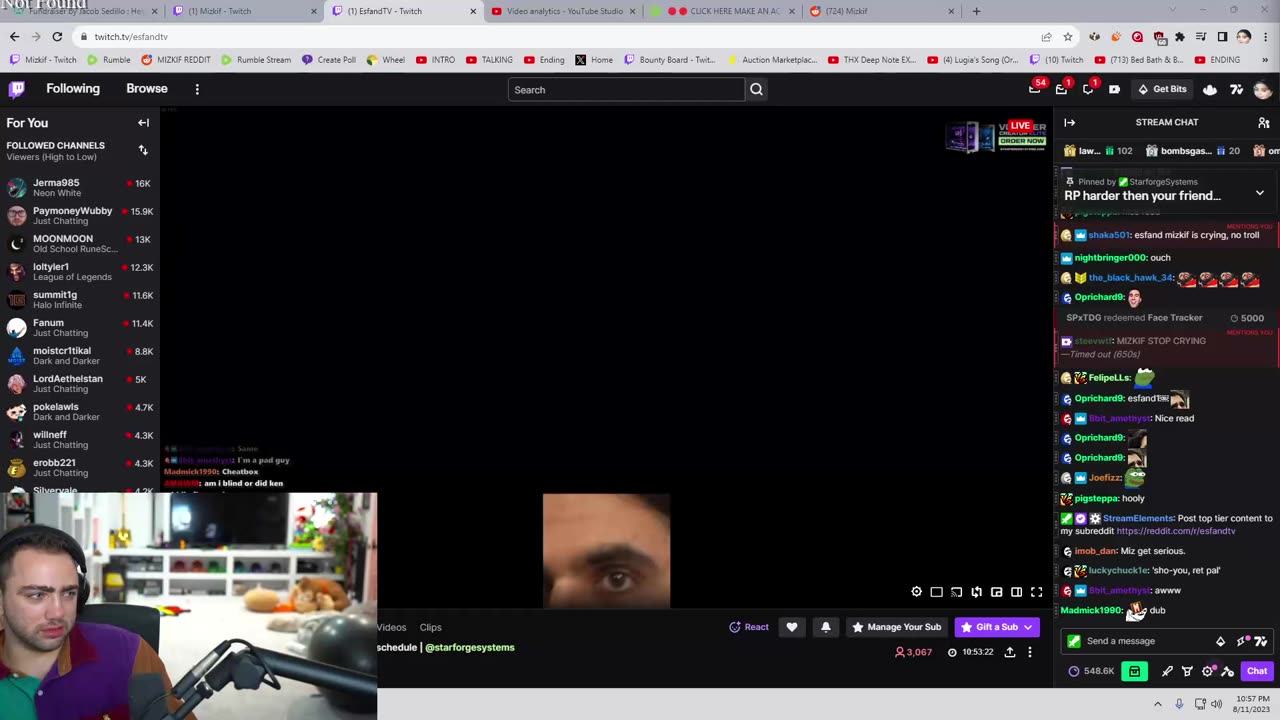This screenshot has height=720, width=1280.
Task: Open stream options three-dot menu
Action: [x=1029, y=652]
